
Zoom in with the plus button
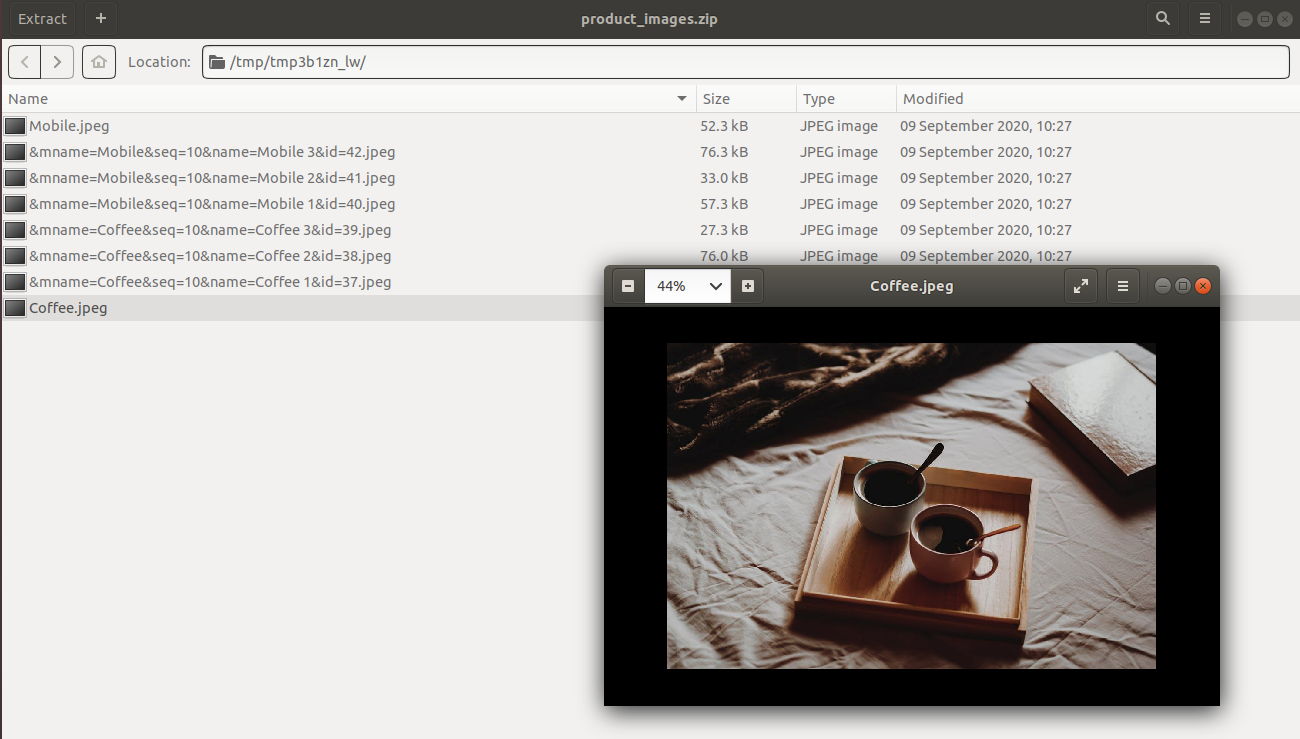point(747,286)
